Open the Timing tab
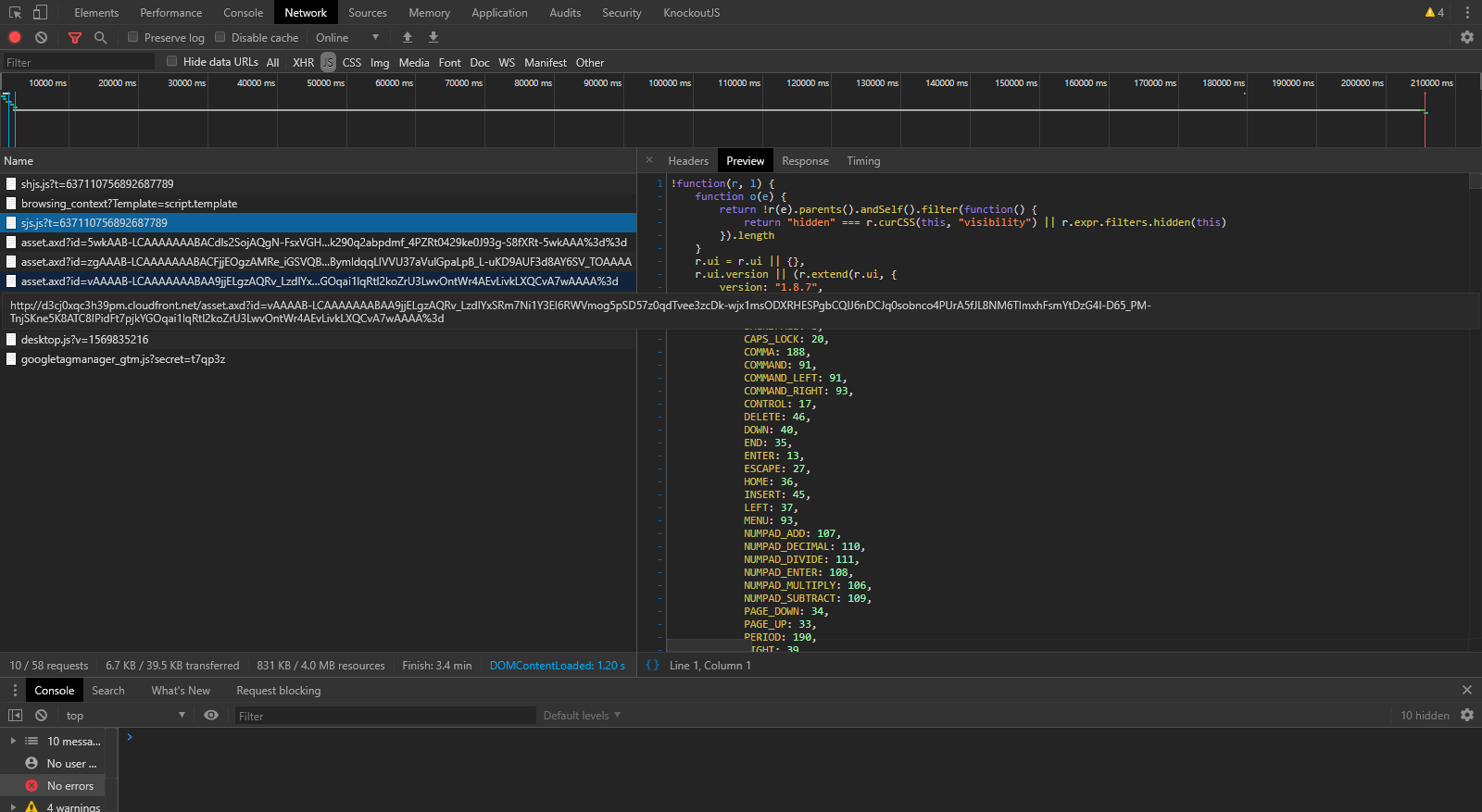This screenshot has width=1482, height=812. pyautogui.click(x=863, y=161)
